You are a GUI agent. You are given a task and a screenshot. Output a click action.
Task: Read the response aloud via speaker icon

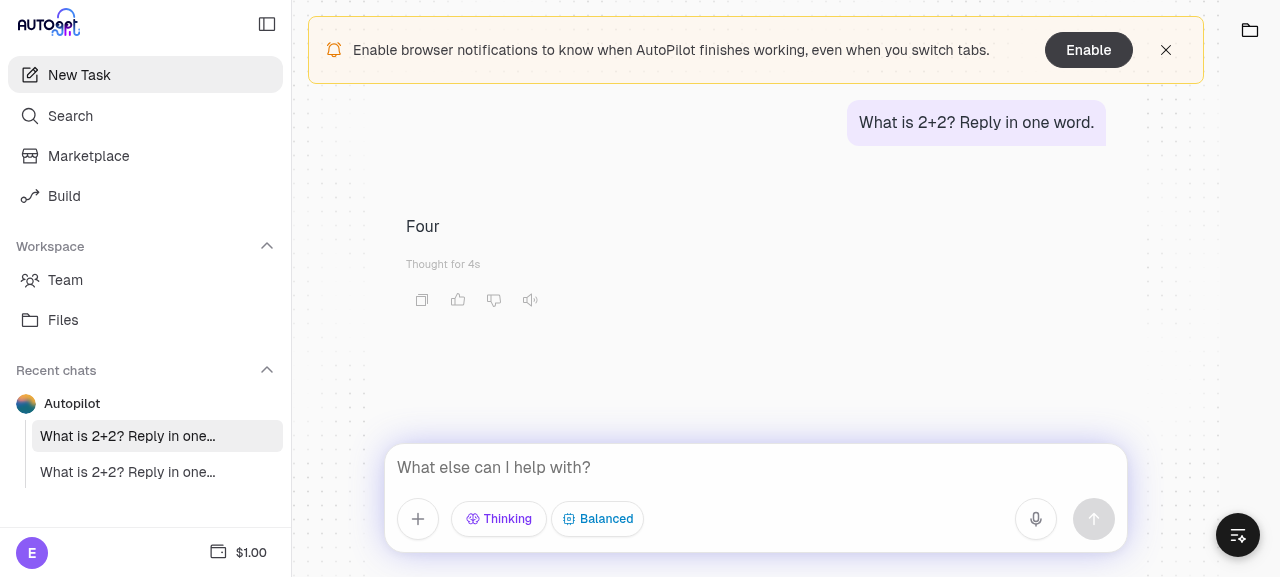pyautogui.click(x=530, y=300)
